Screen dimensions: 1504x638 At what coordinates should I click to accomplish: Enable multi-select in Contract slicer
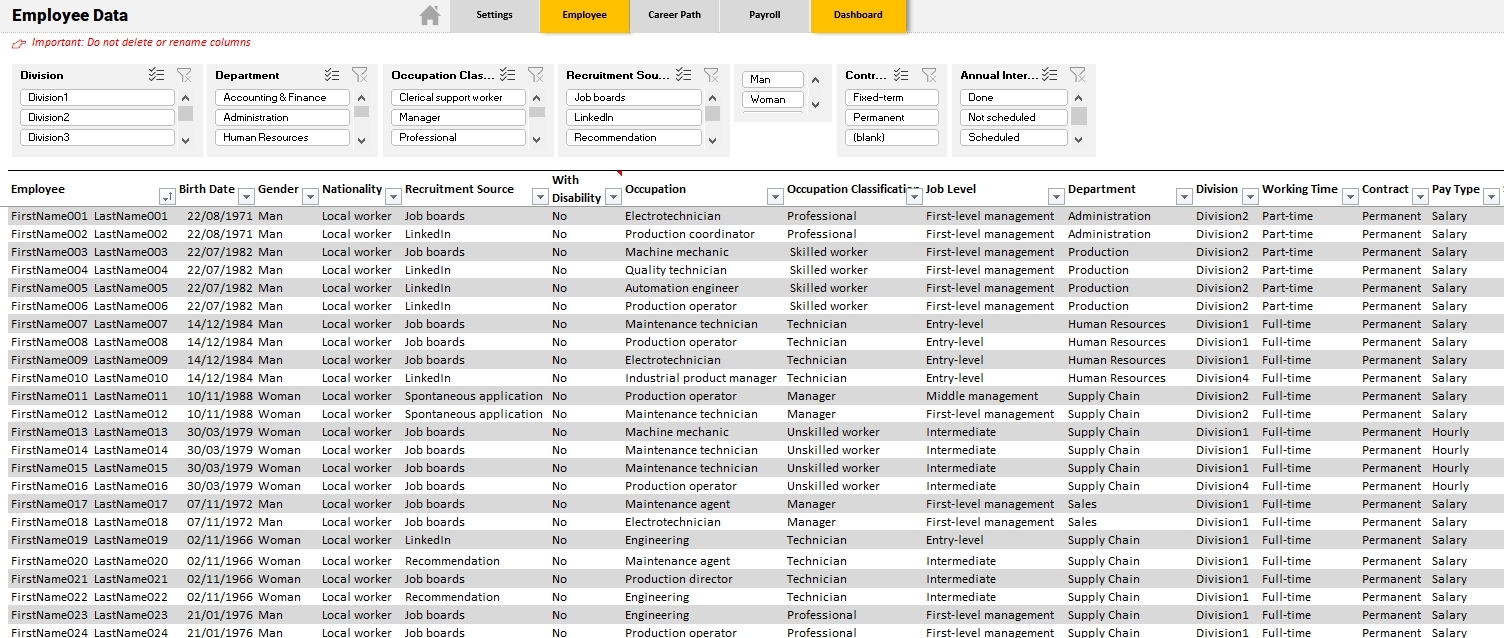click(x=901, y=75)
